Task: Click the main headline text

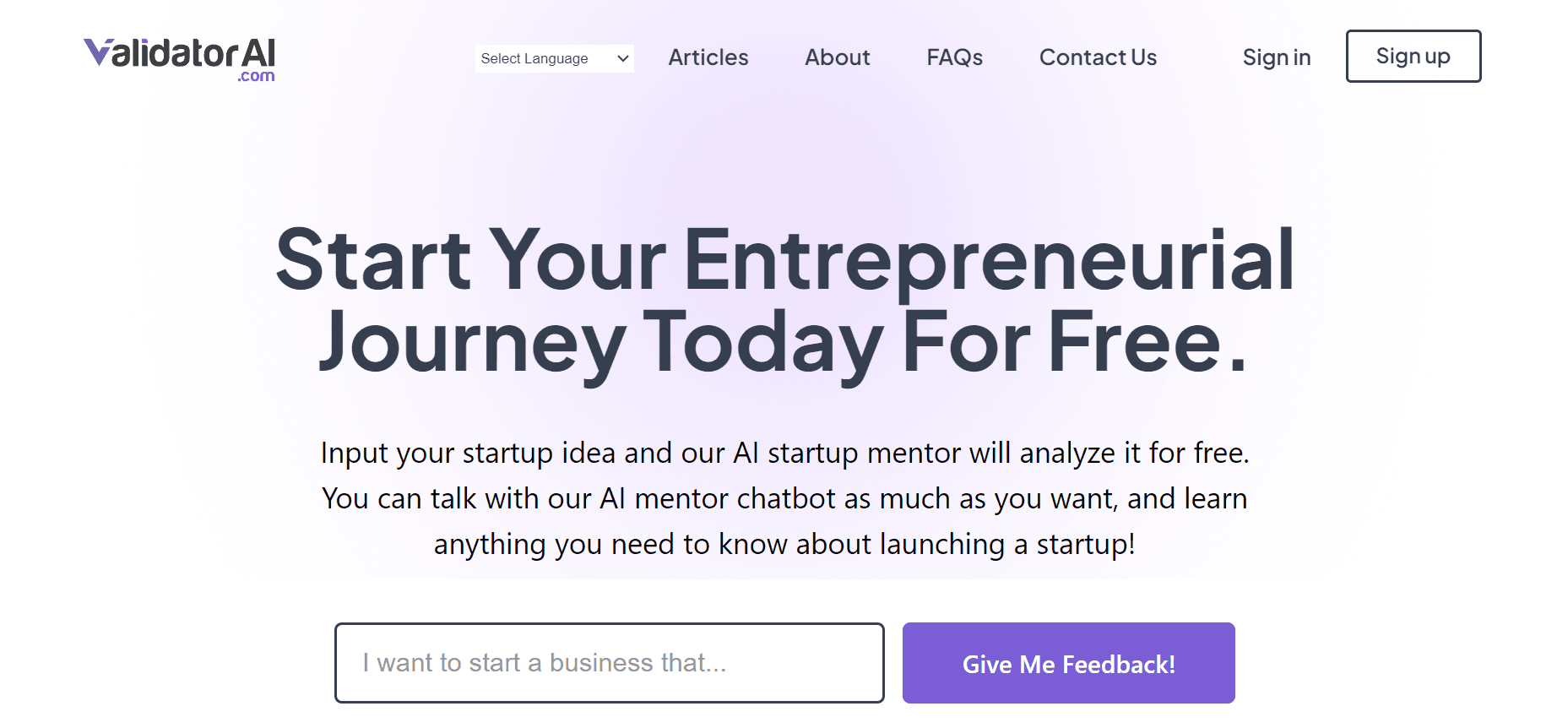Action: [x=784, y=300]
